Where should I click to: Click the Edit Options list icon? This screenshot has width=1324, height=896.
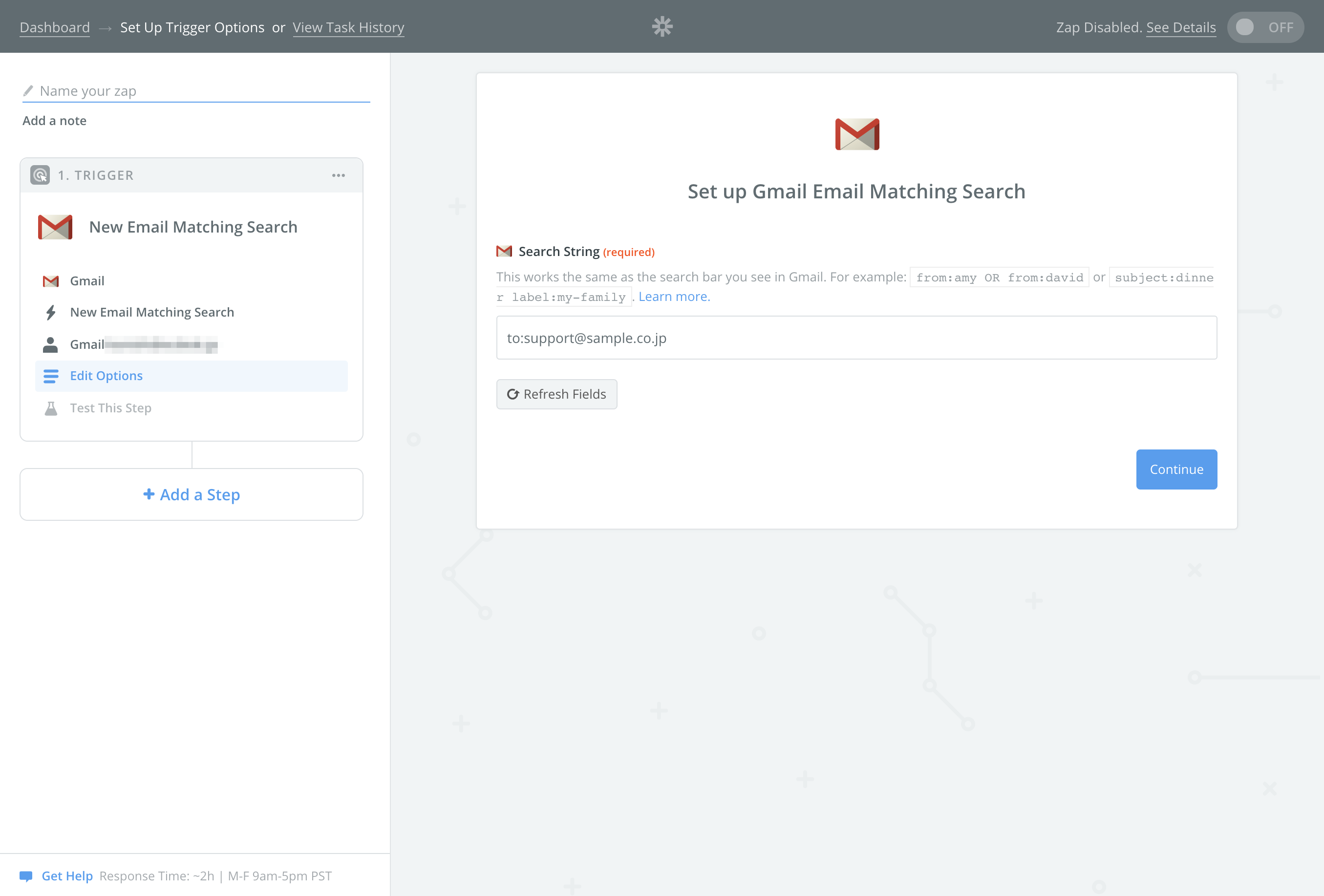(51, 376)
